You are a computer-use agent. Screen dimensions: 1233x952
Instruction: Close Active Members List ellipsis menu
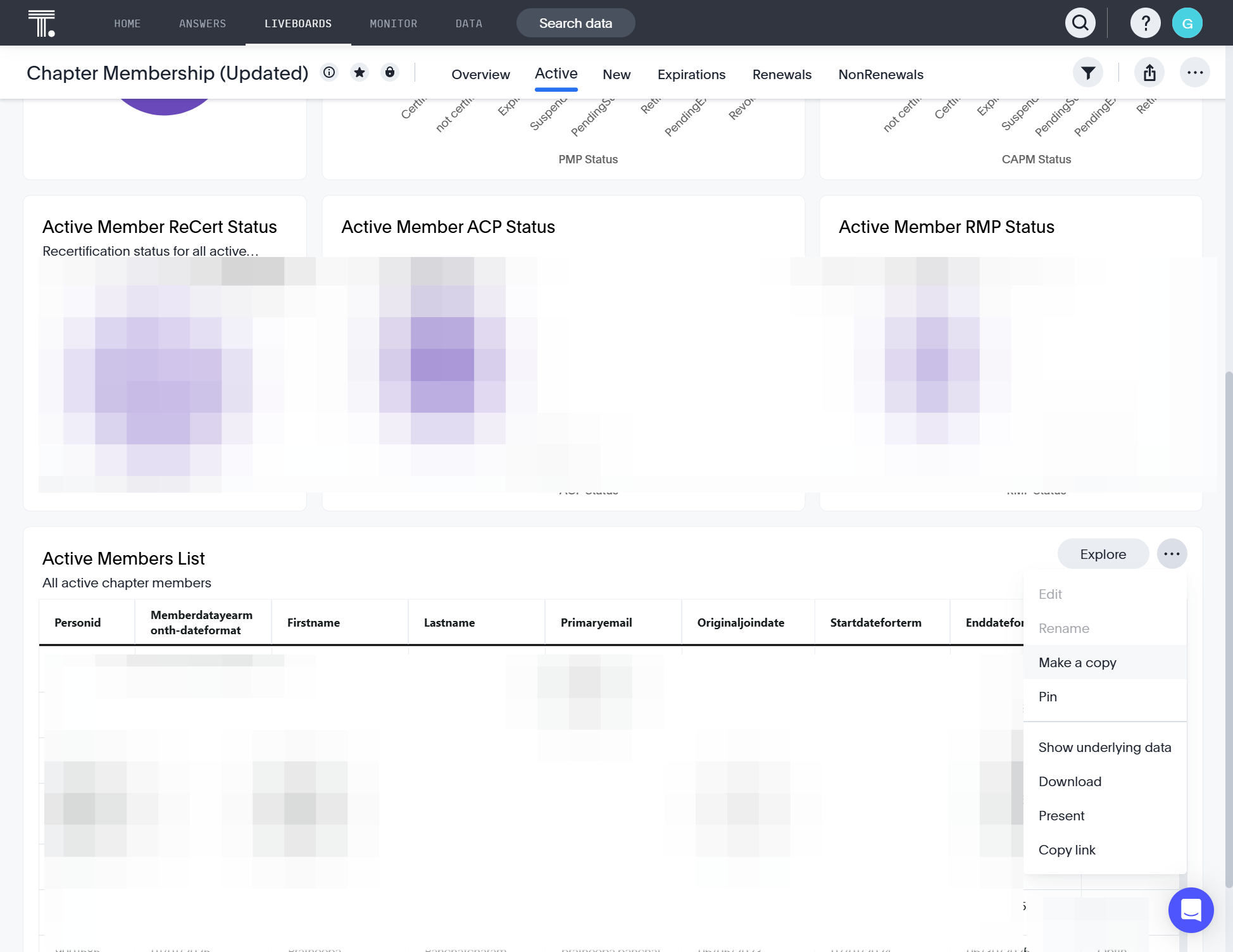(1172, 554)
